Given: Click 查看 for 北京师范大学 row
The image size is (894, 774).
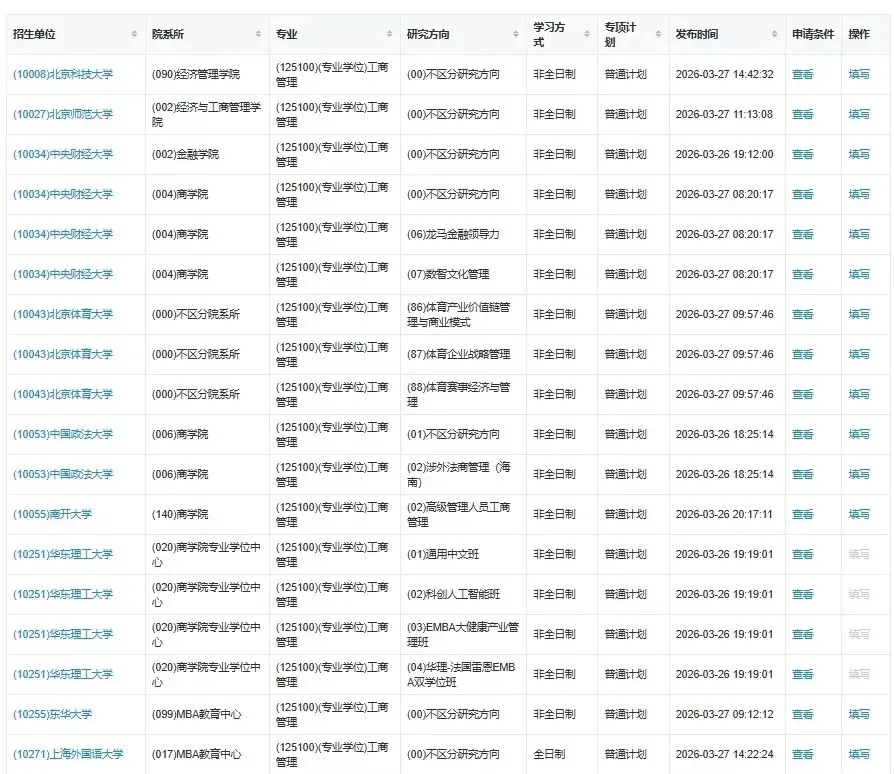Looking at the screenshot, I should (x=802, y=114).
